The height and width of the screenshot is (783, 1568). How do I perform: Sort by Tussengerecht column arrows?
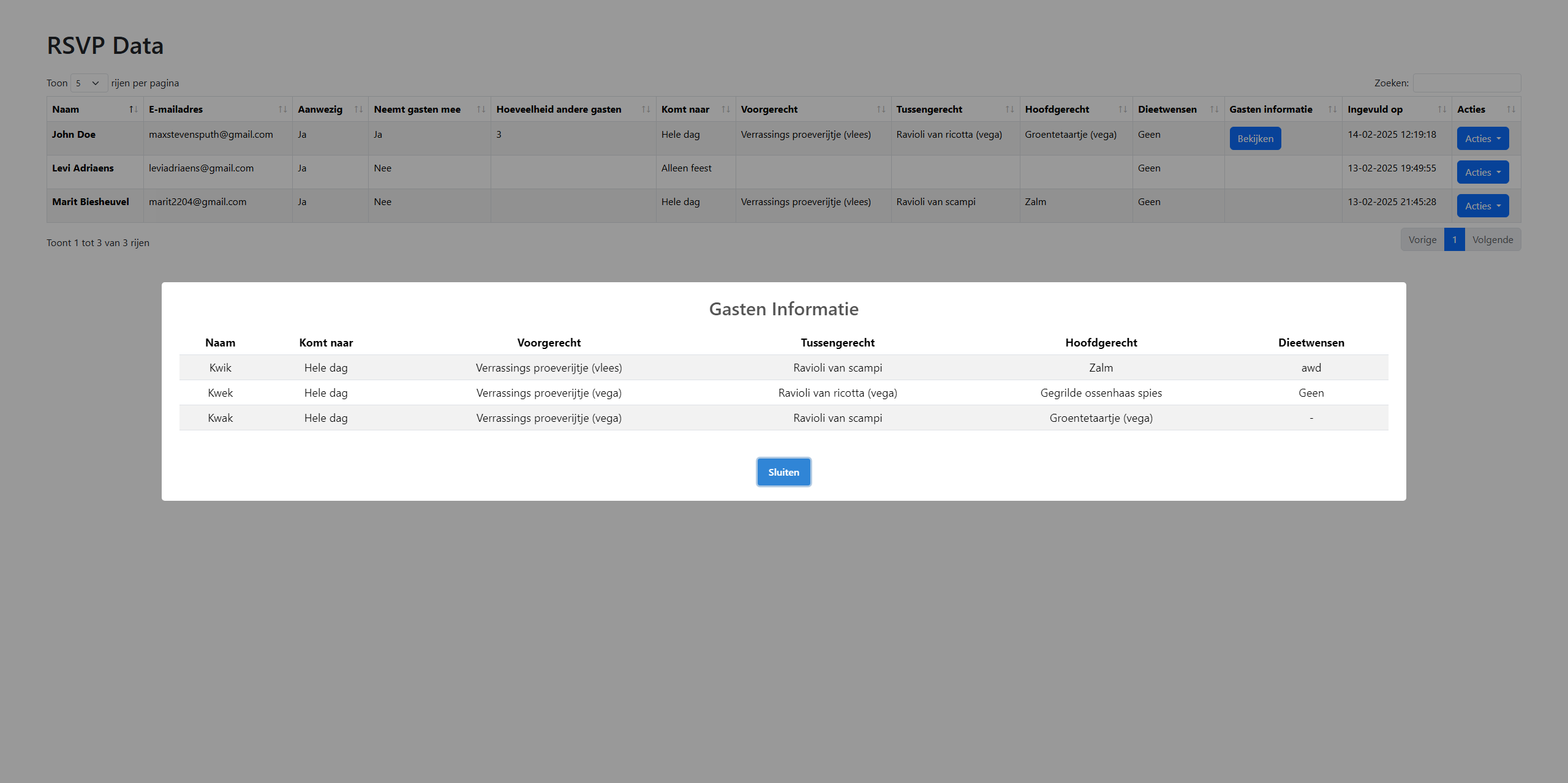[1009, 110]
